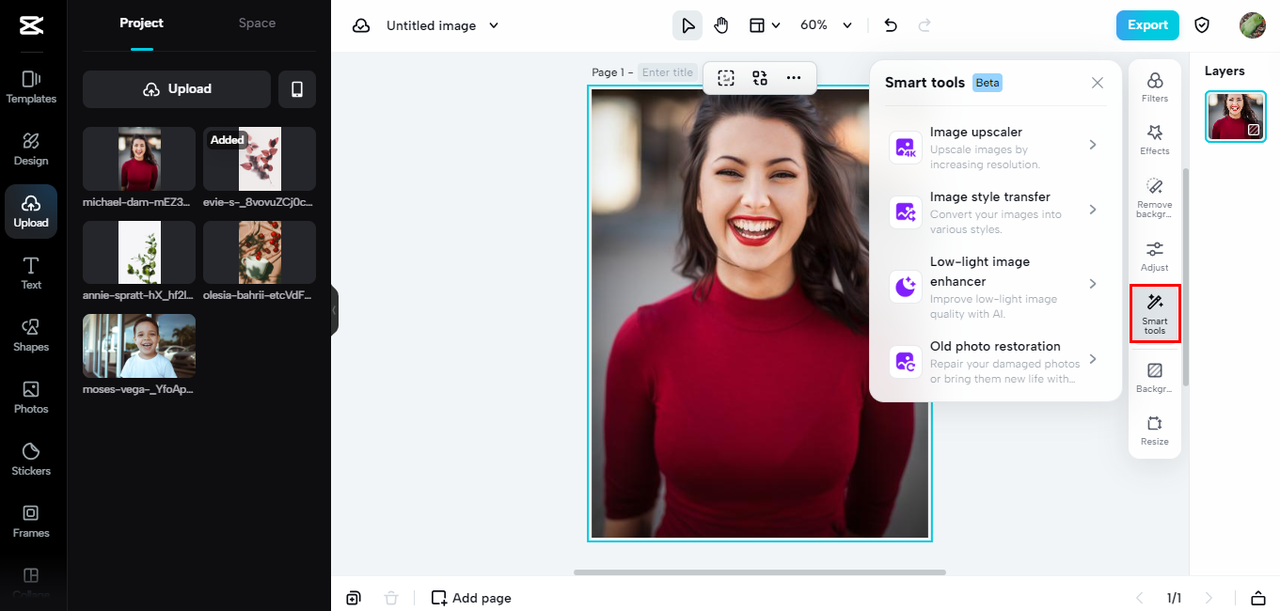This screenshot has width=1280, height=611.
Task: Click the replace image icon above canvas
Action: pyautogui.click(x=760, y=77)
